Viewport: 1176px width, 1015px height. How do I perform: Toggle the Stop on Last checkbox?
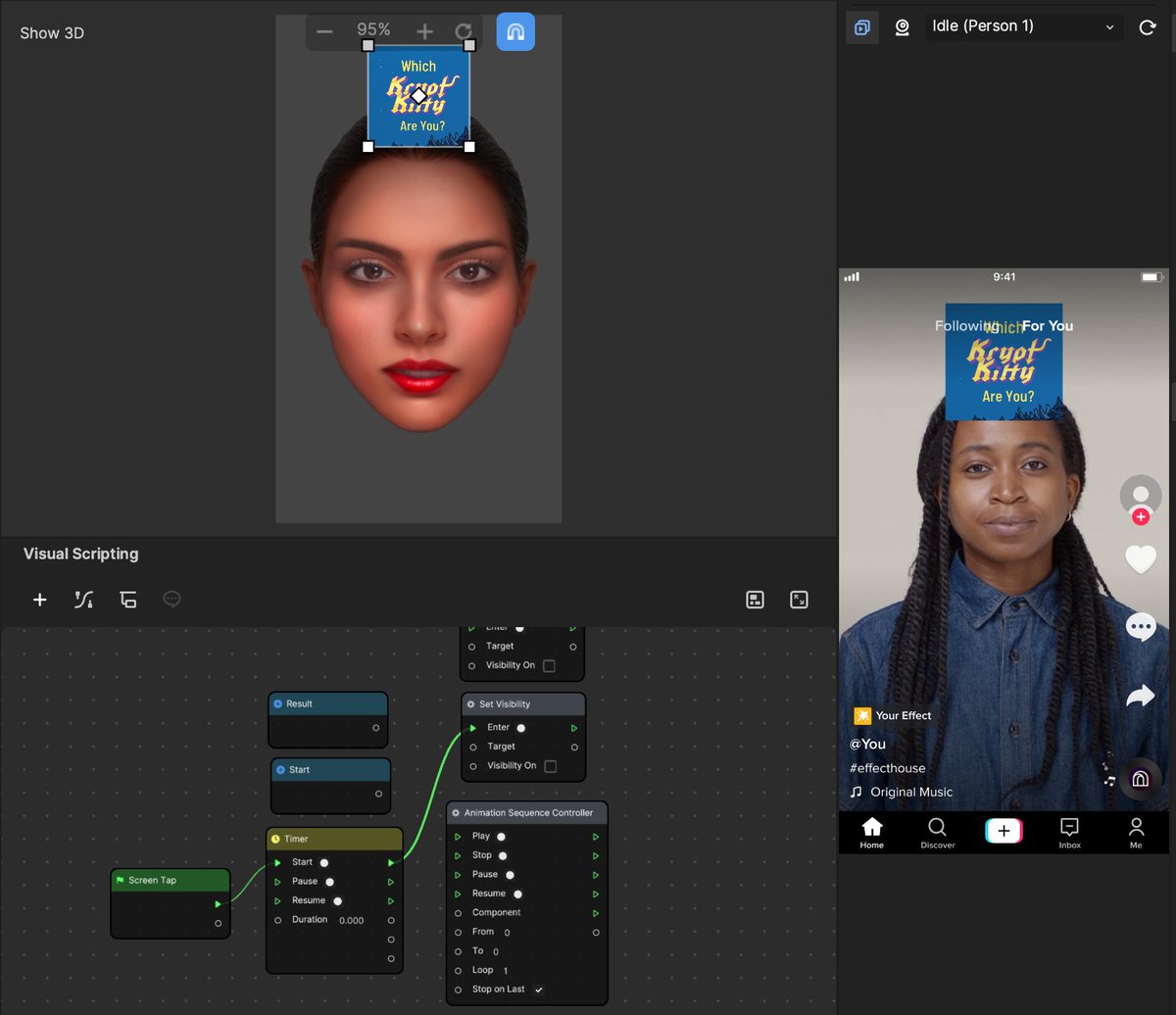(539, 990)
